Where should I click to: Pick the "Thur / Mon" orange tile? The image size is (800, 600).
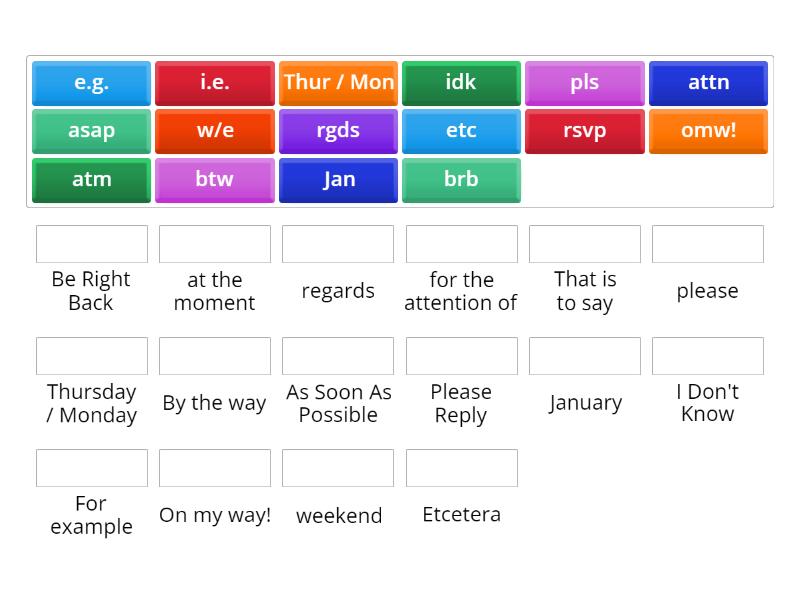(338, 83)
